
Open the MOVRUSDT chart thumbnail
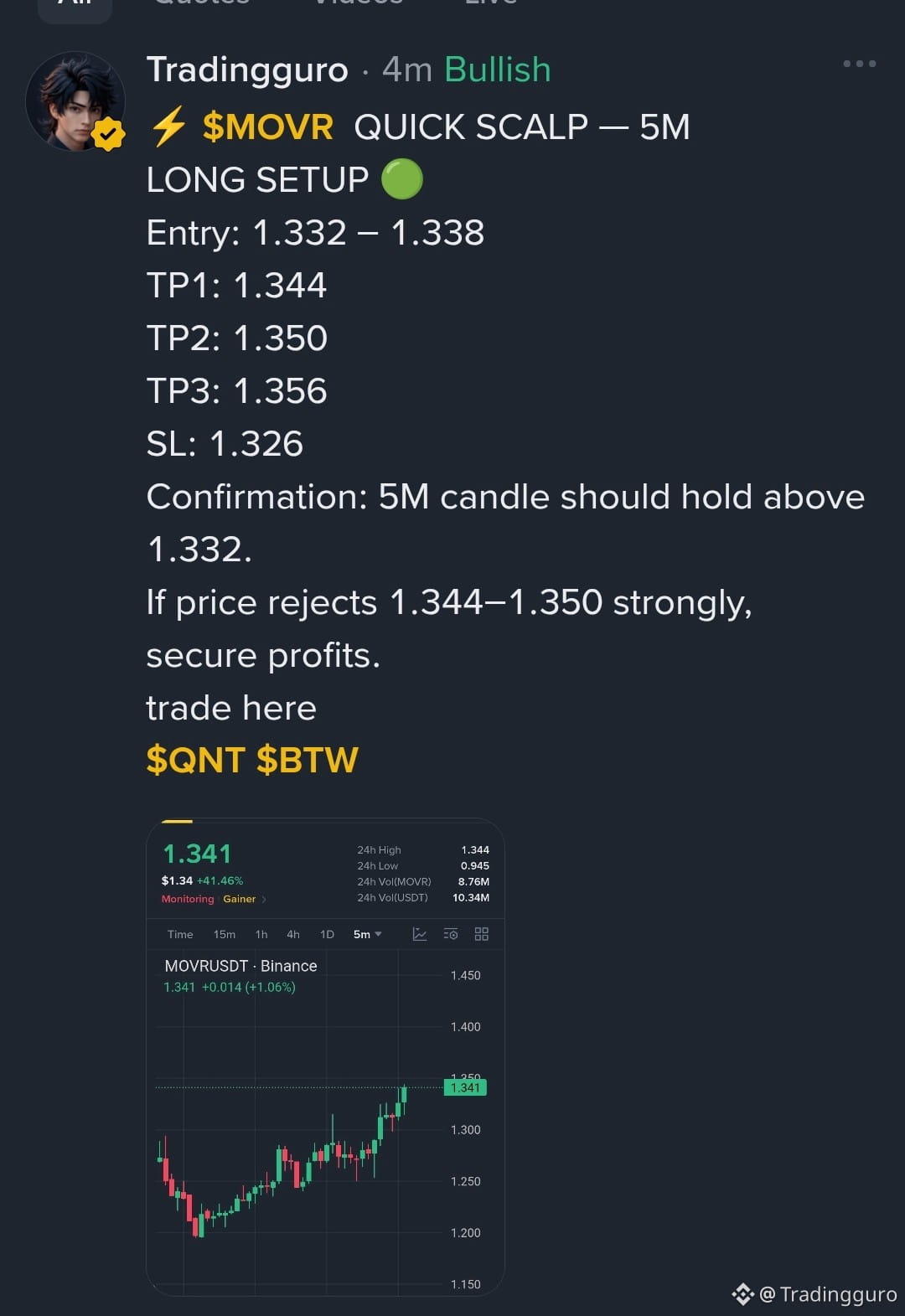coord(325,1057)
